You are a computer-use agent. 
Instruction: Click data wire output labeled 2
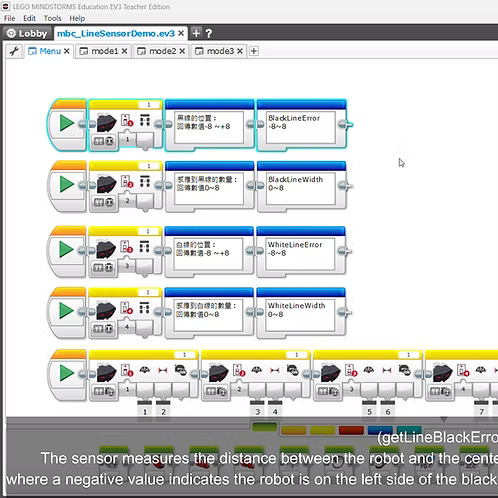click(163, 409)
